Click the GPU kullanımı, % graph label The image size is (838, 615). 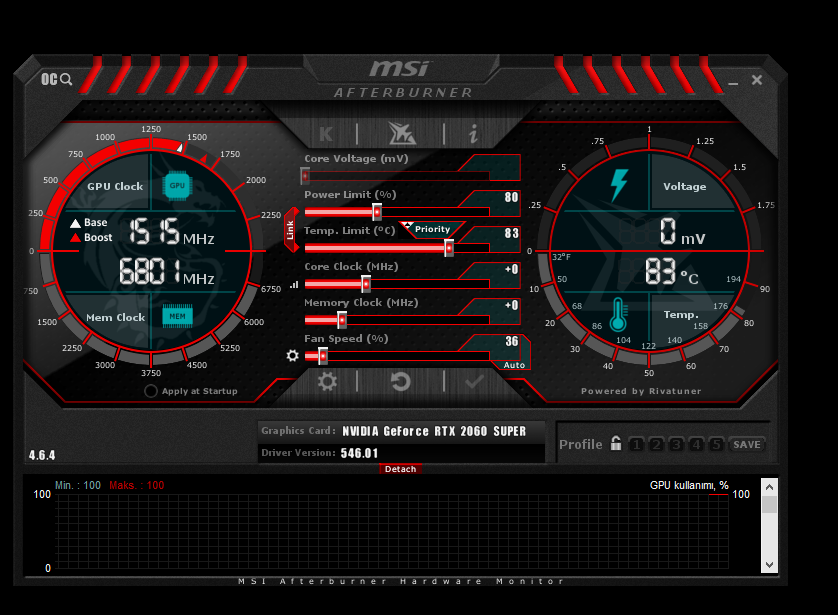(689, 485)
